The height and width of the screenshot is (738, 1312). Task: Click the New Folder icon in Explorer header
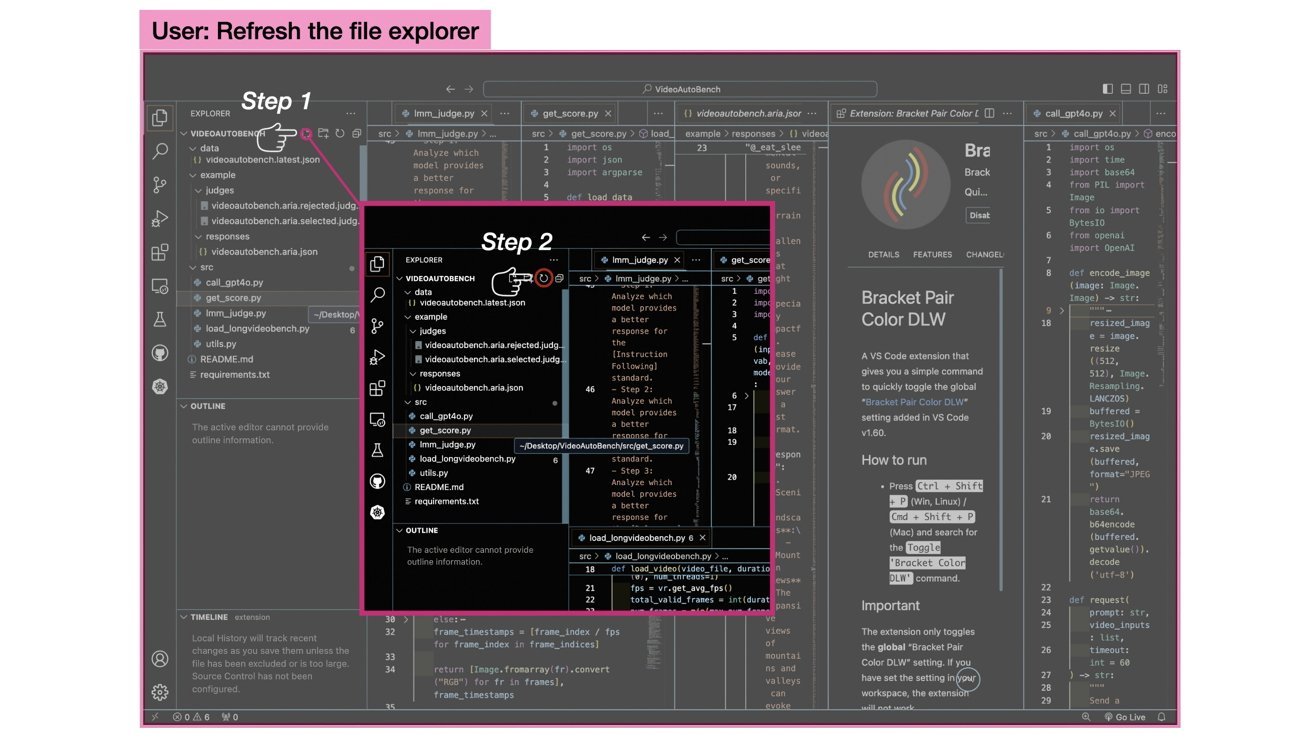[x=323, y=133]
